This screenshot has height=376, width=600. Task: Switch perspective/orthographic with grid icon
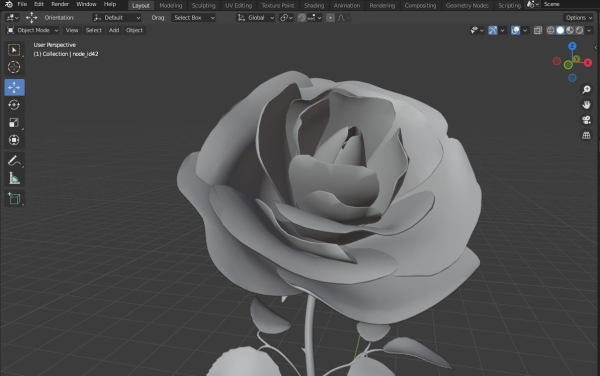coord(586,135)
